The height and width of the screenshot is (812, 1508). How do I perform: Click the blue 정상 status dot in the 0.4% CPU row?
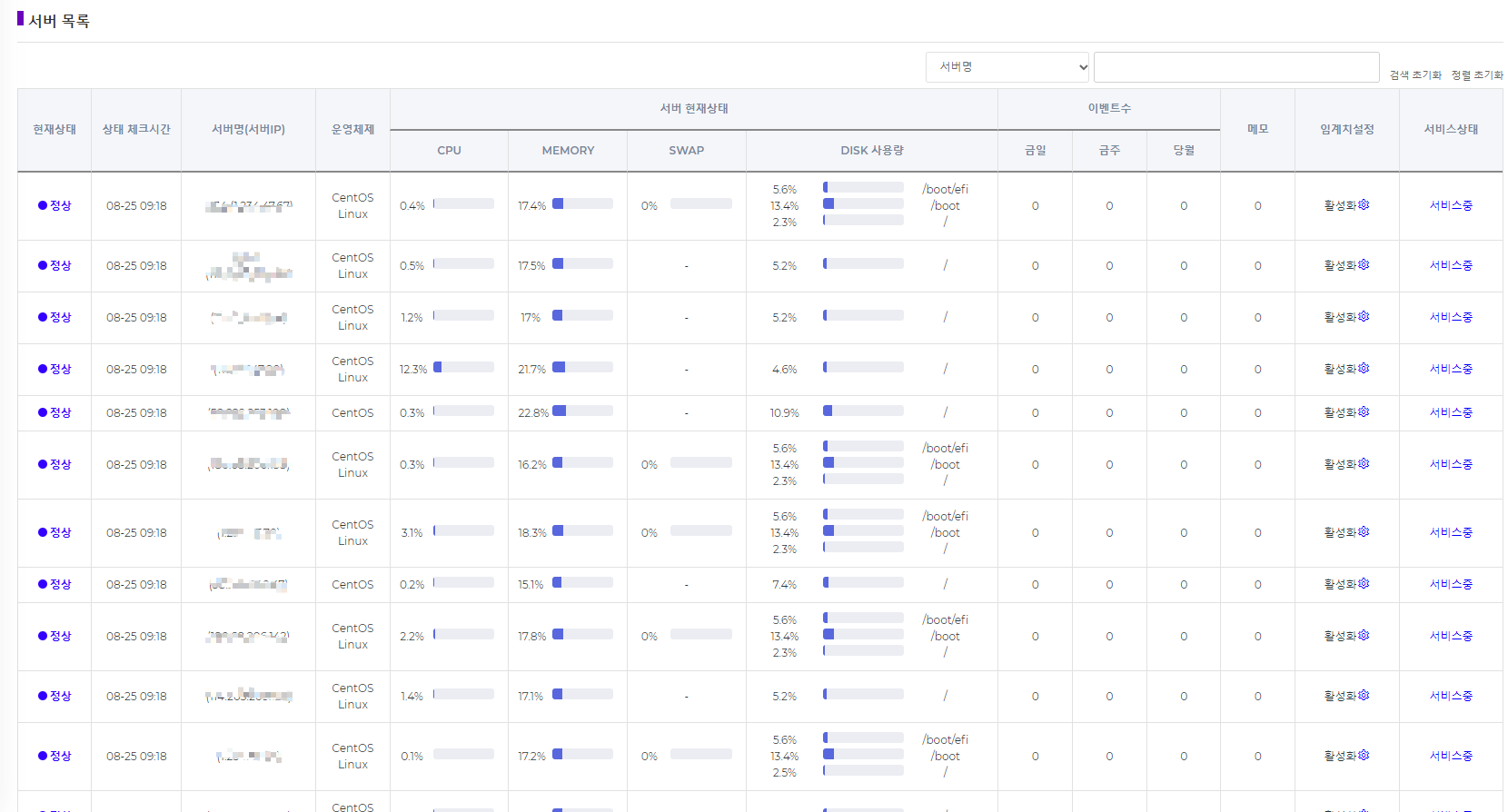[x=43, y=205]
